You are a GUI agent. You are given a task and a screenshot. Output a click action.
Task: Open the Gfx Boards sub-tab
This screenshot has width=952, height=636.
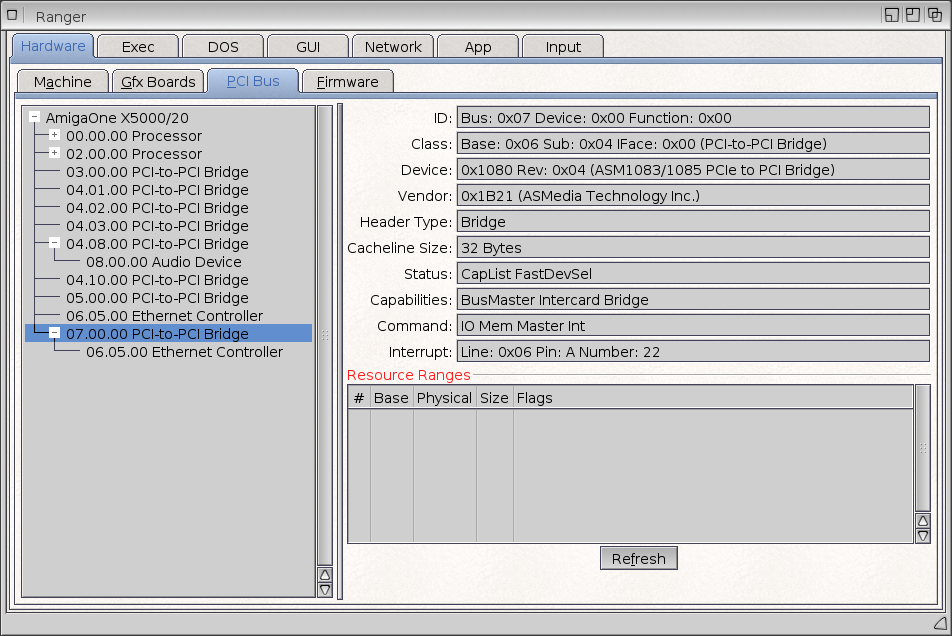pos(157,82)
